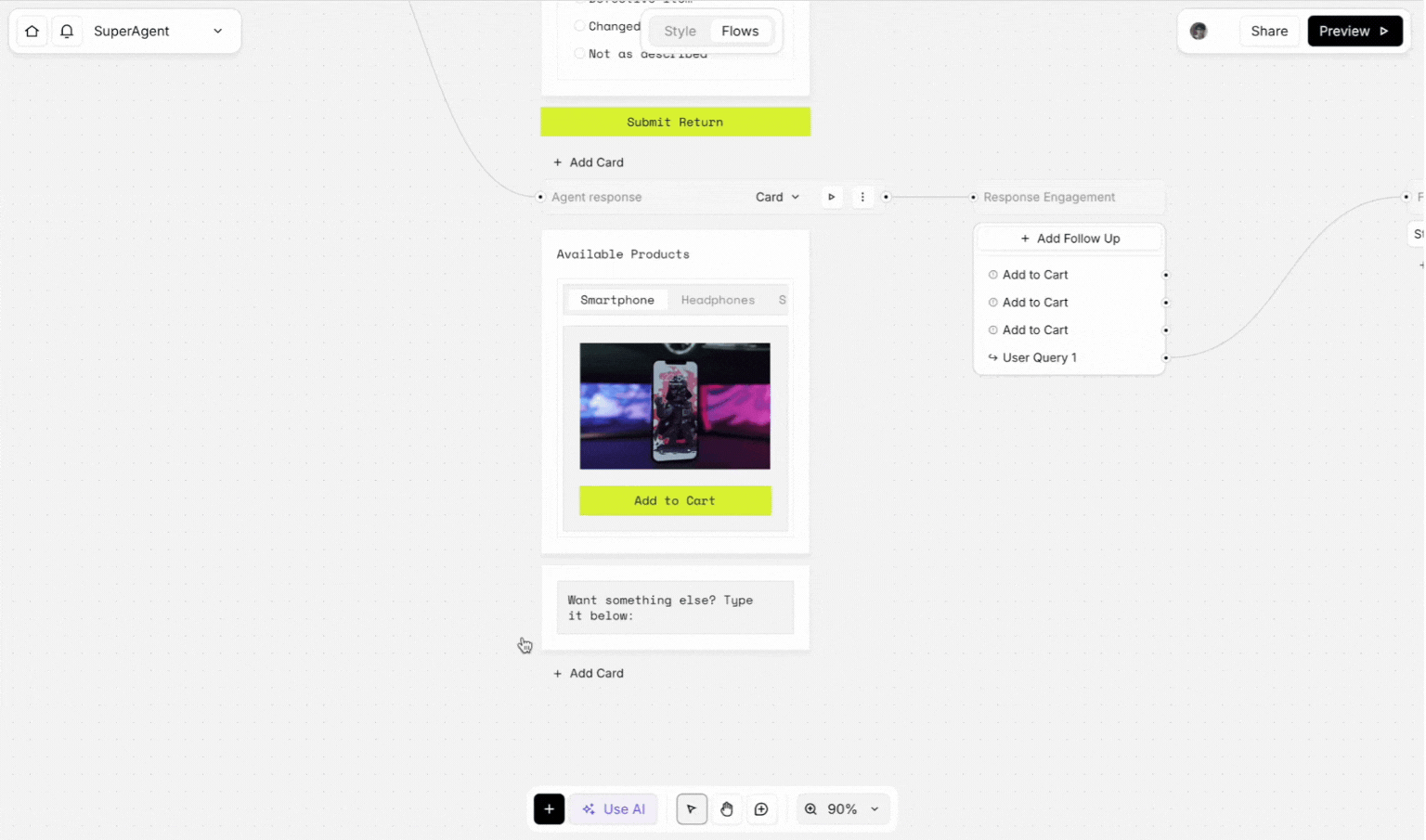
Task: Open the Agent response three-dot menu
Action: click(x=862, y=197)
